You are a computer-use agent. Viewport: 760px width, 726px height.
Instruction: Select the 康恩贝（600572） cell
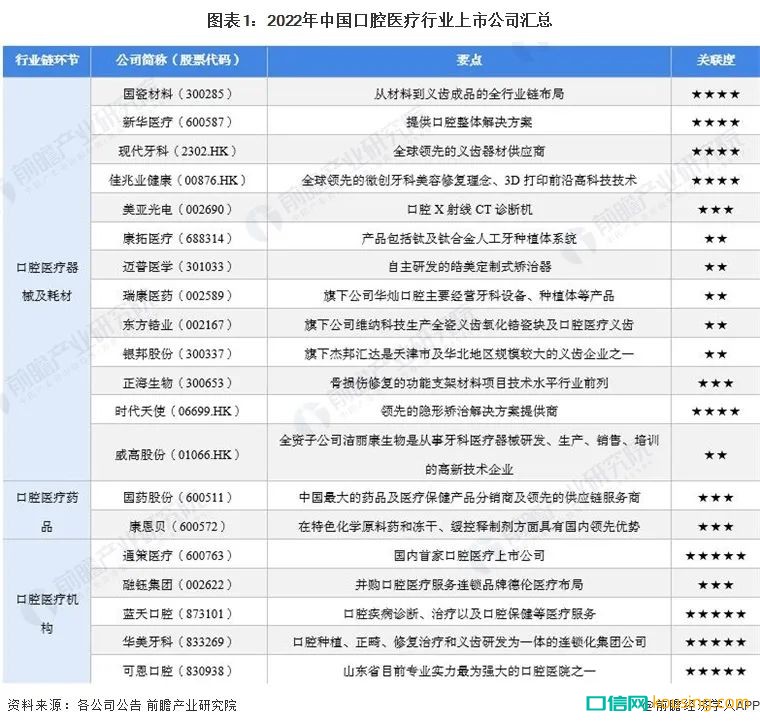click(x=178, y=526)
